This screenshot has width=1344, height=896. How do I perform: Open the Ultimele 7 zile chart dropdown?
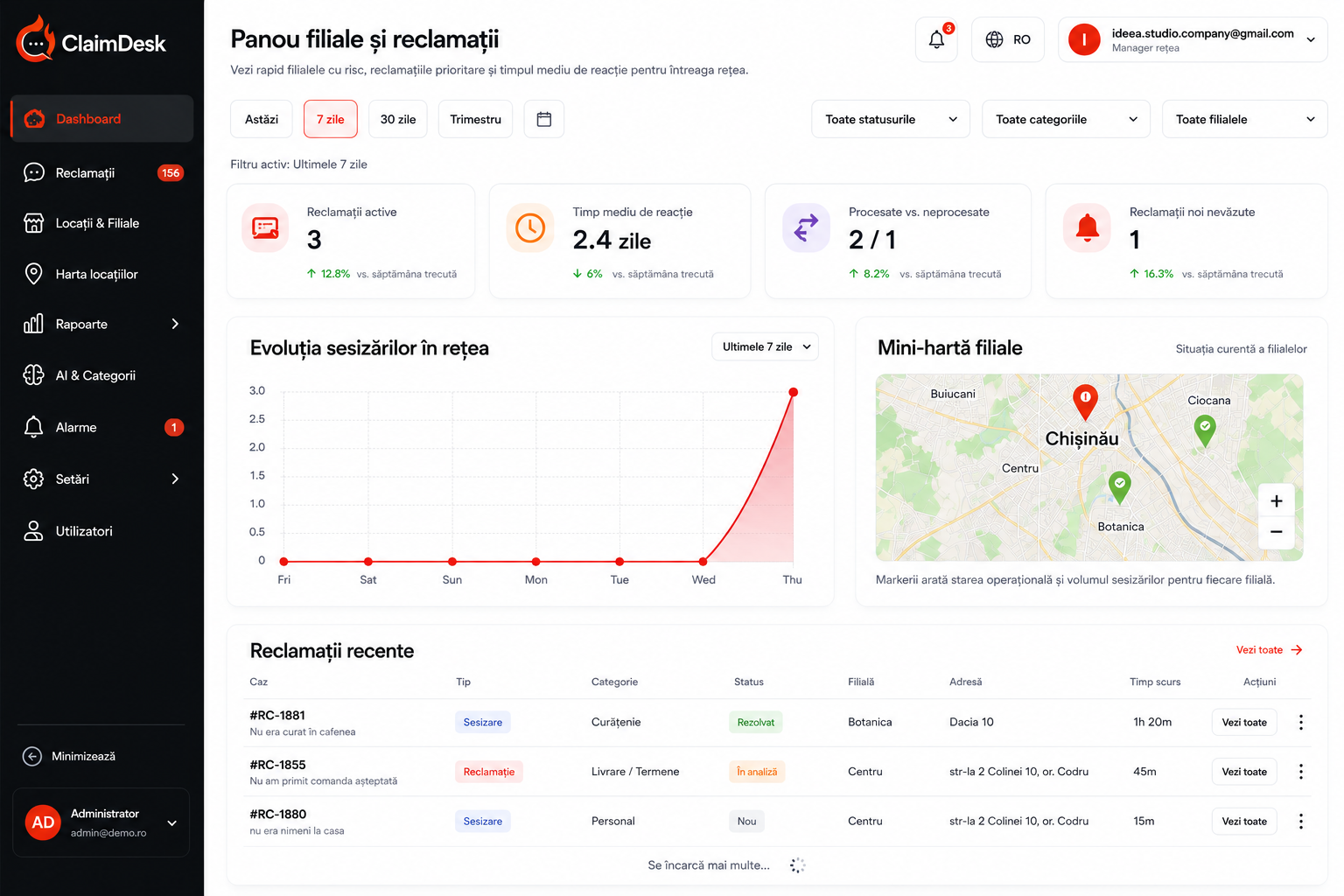coord(766,346)
